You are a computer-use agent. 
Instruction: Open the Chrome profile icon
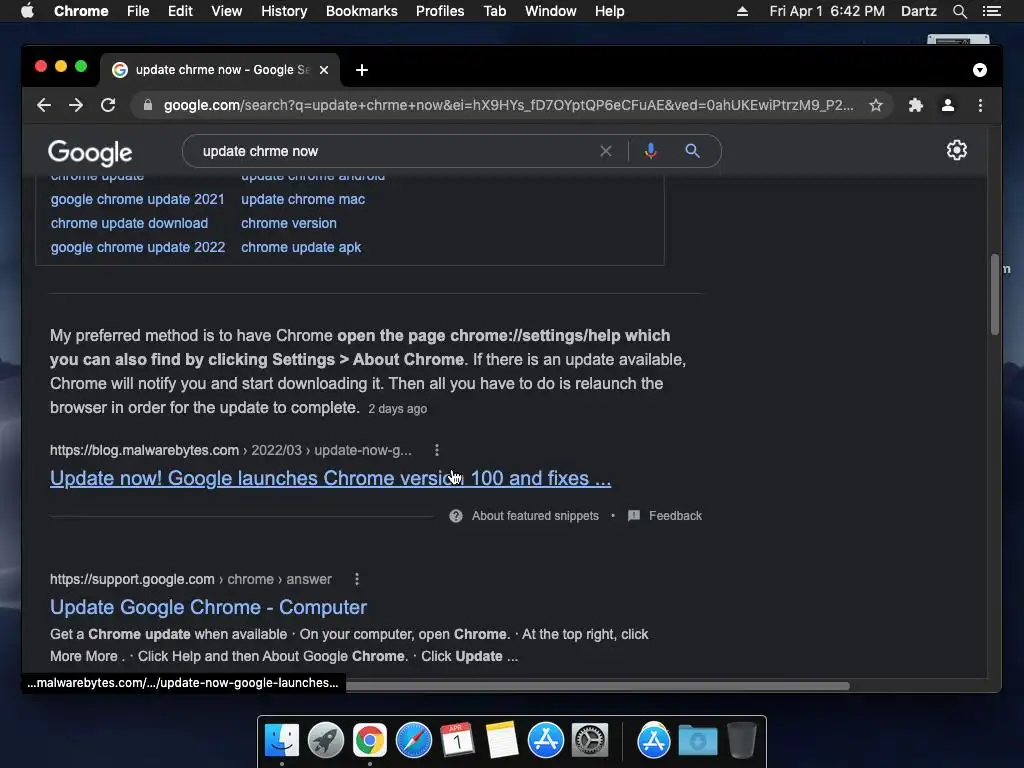948,105
